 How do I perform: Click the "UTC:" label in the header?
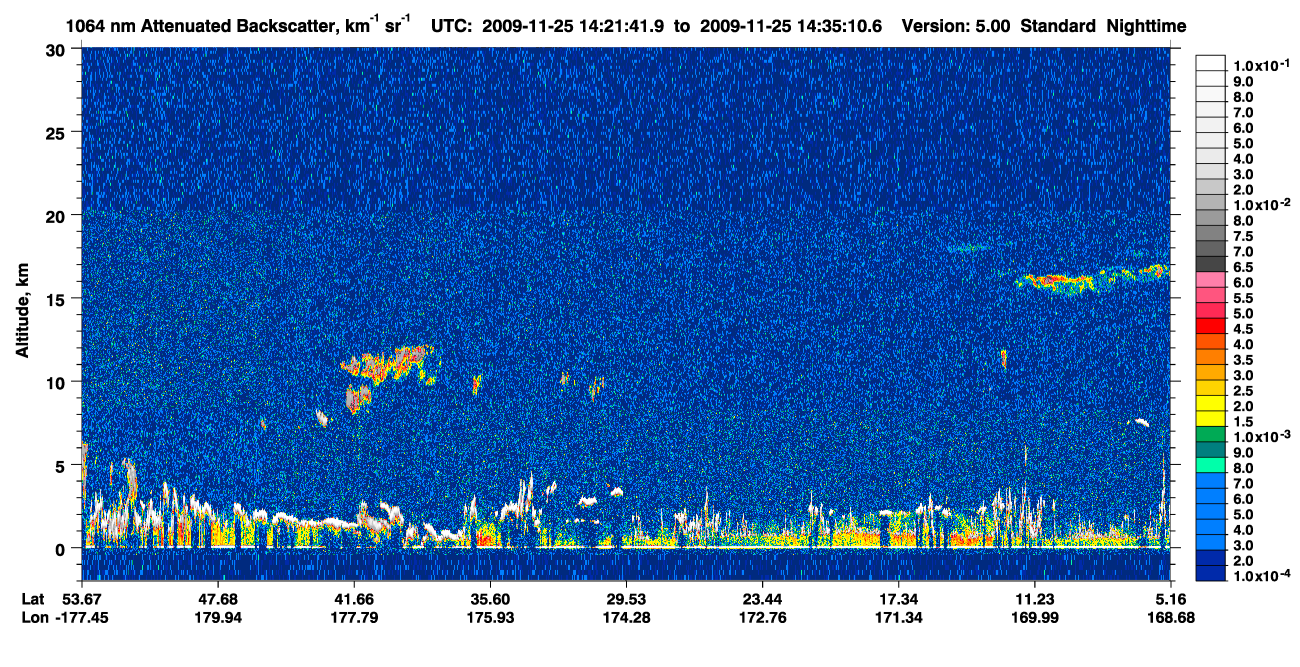(x=452, y=25)
